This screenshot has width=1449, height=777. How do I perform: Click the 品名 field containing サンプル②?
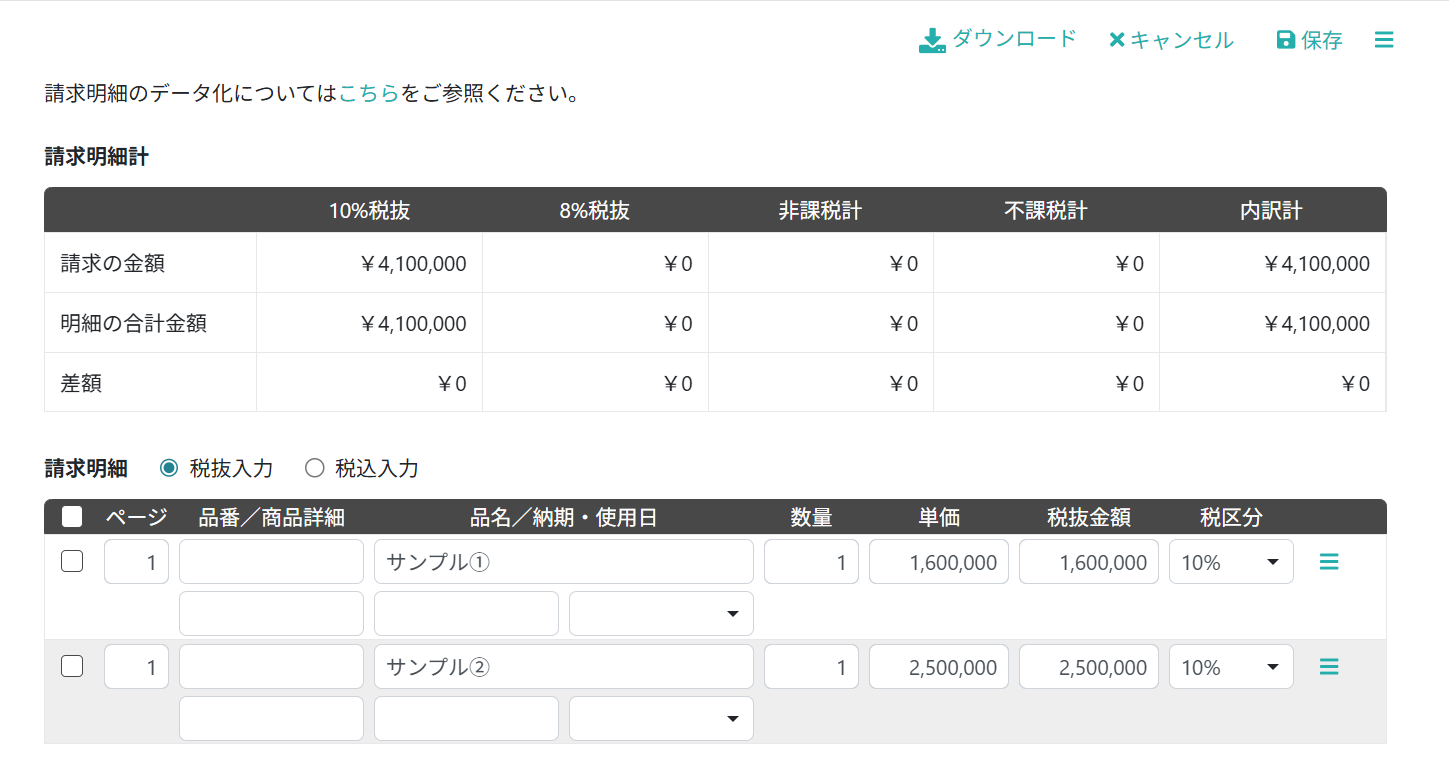pyautogui.click(x=563, y=667)
